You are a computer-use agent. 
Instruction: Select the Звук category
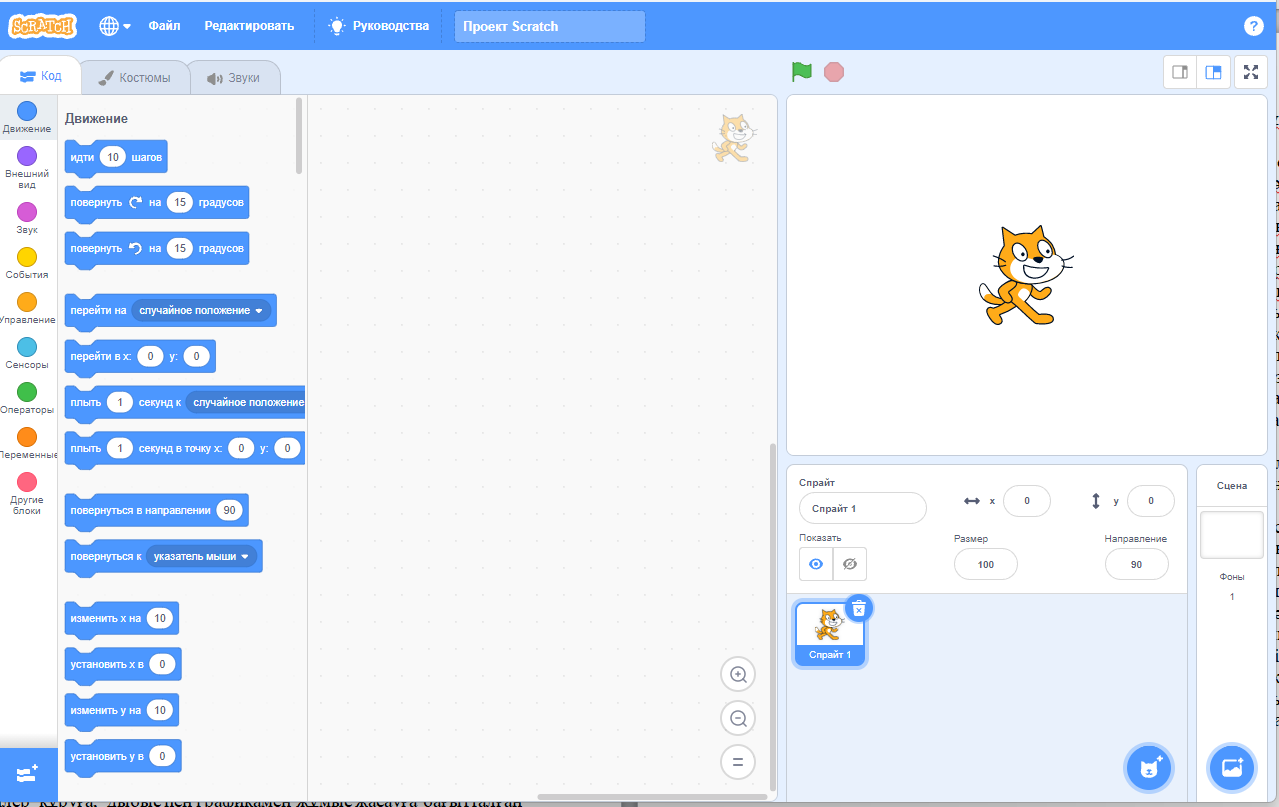pos(27,218)
